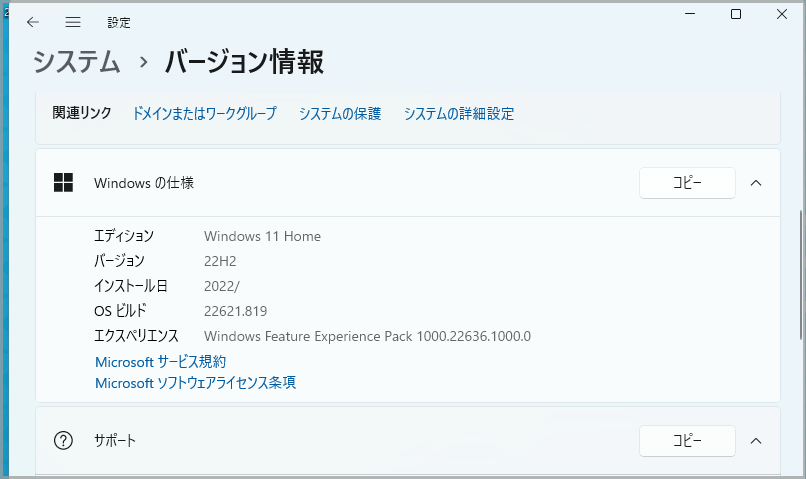
Task: Maximize the 設定 window
Action: [x=736, y=14]
